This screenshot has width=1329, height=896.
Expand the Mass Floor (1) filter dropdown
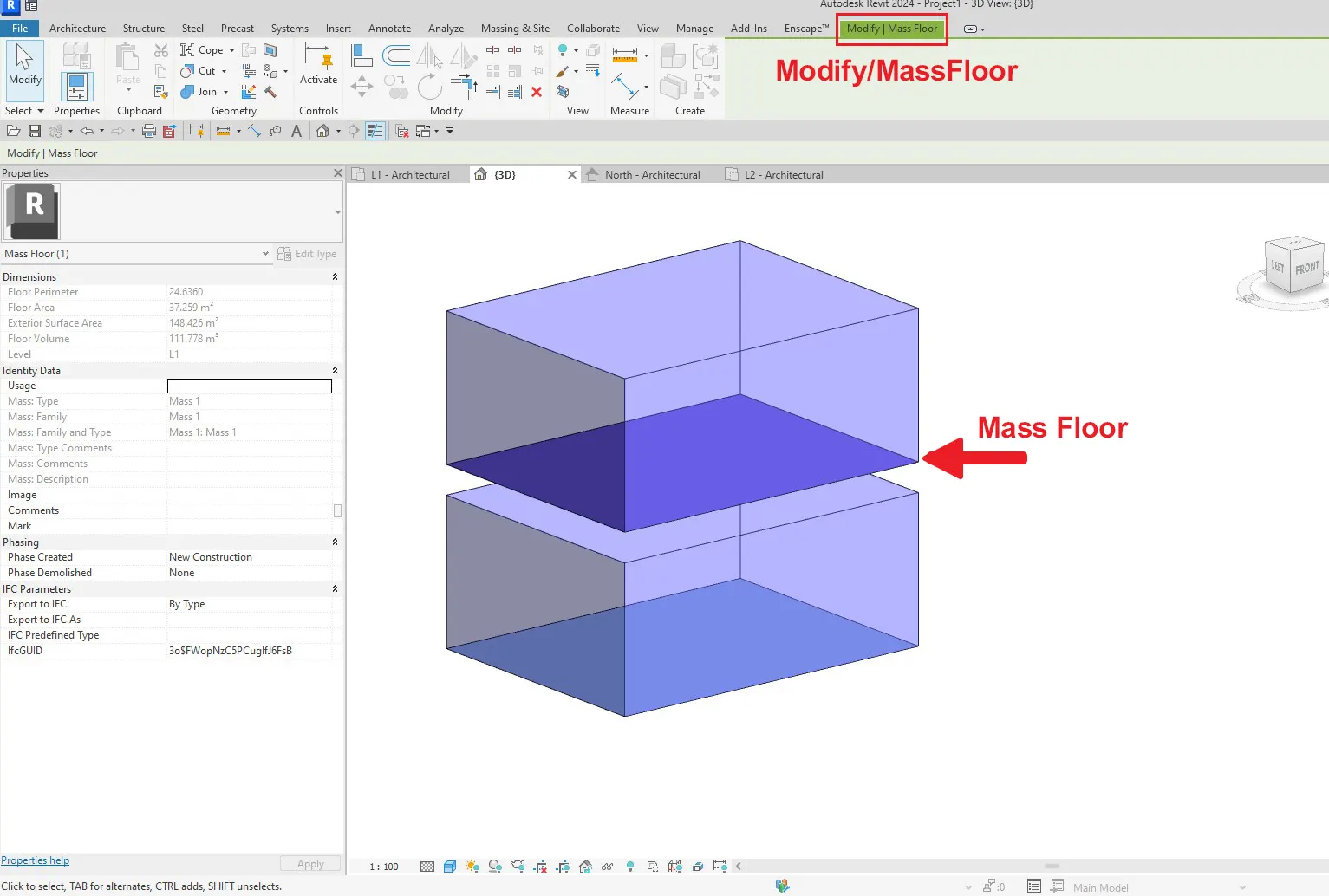pos(265,254)
